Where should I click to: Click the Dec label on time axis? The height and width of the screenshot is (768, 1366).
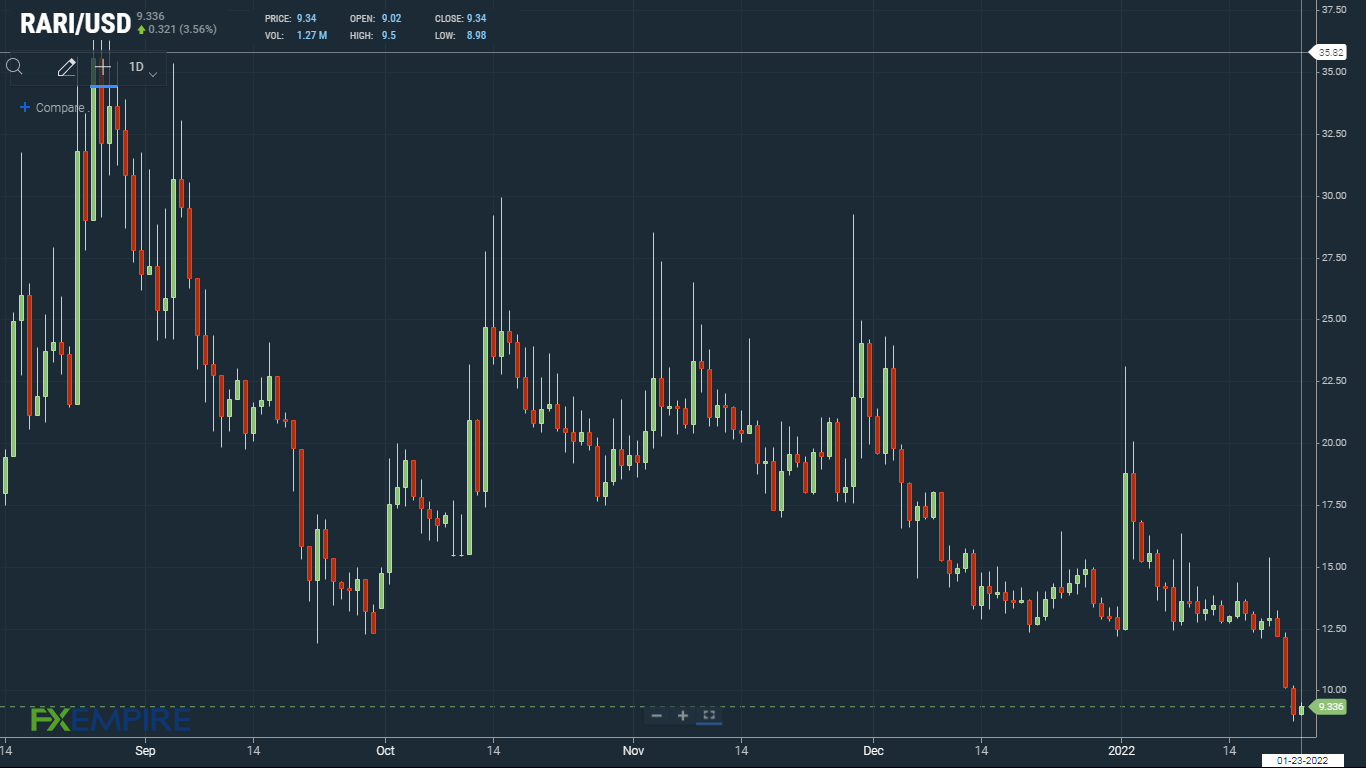click(x=874, y=750)
